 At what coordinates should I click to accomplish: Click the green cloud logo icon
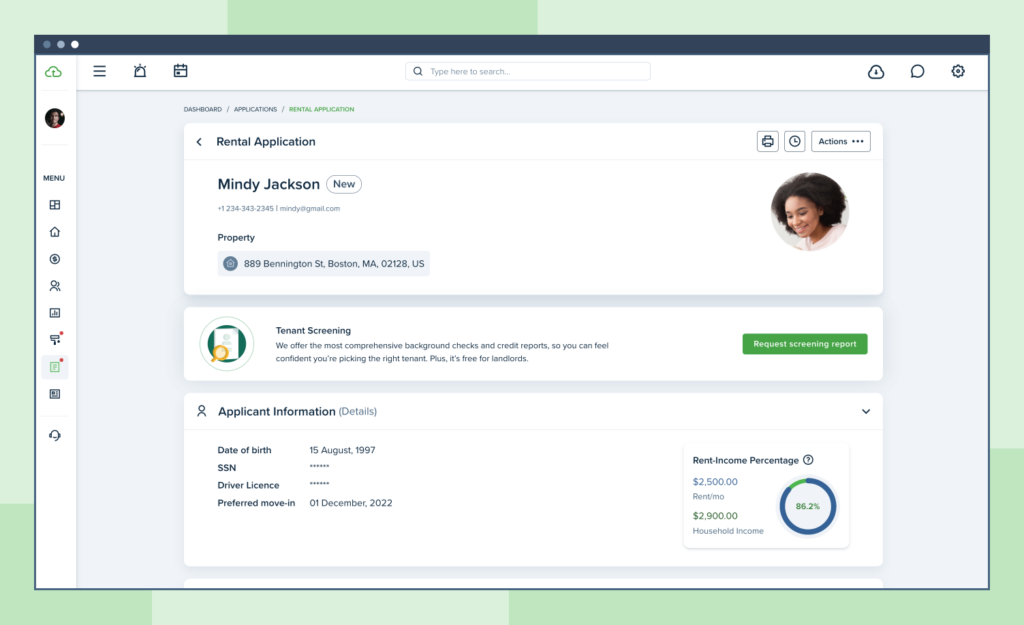coord(54,72)
